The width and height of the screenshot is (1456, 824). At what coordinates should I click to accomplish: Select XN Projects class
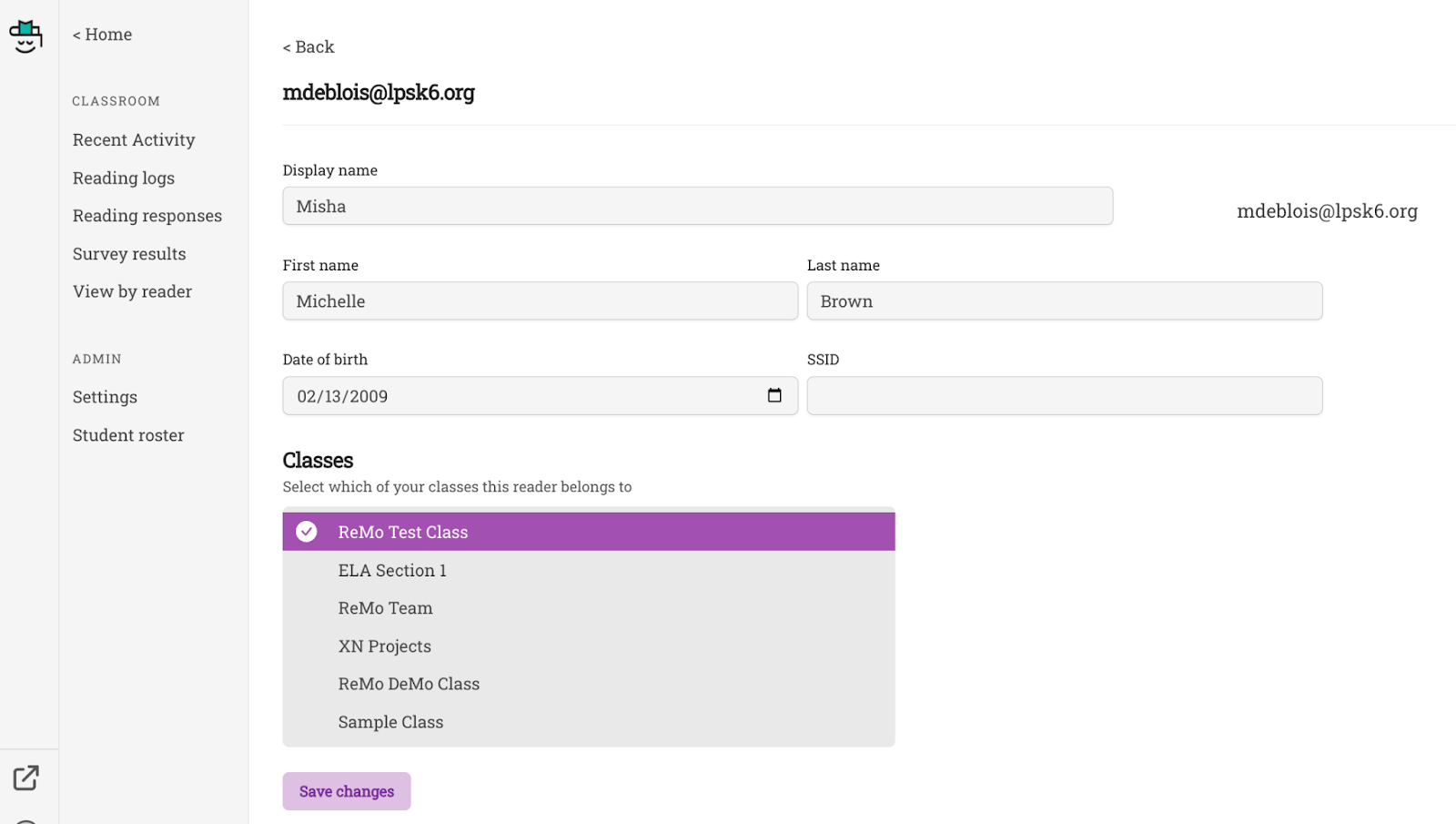coord(589,646)
